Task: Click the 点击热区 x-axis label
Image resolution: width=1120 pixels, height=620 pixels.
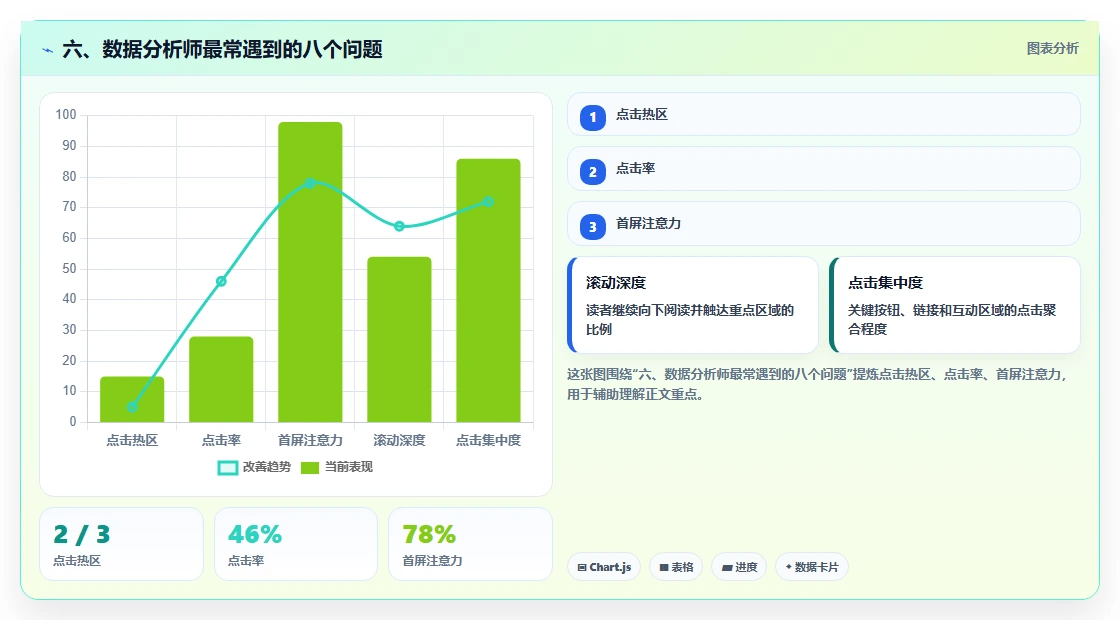Action: (x=132, y=440)
